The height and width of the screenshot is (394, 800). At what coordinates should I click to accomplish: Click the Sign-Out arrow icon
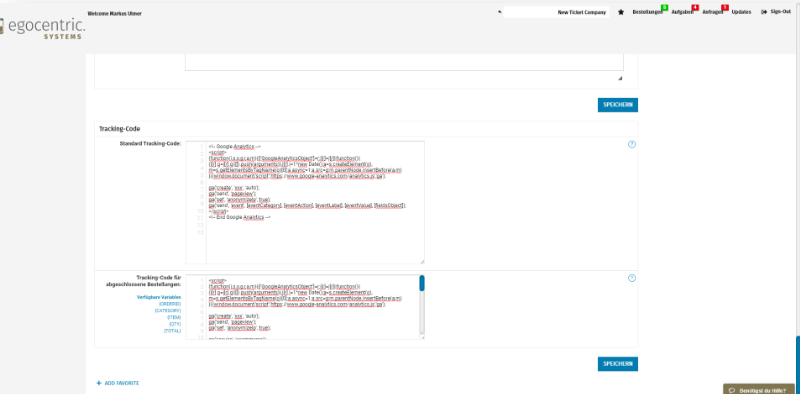[764, 12]
